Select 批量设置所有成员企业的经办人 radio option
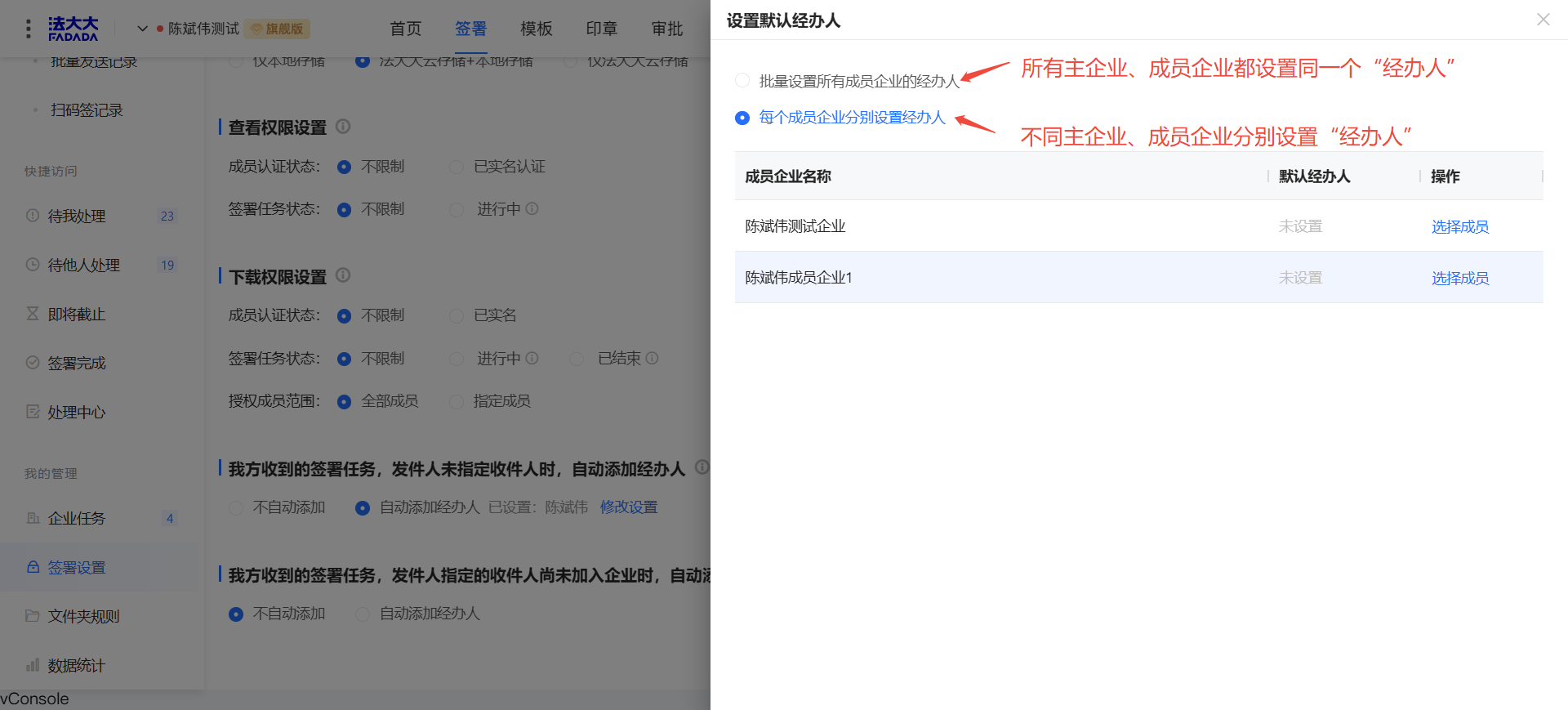The height and width of the screenshot is (710, 1568). click(x=742, y=81)
